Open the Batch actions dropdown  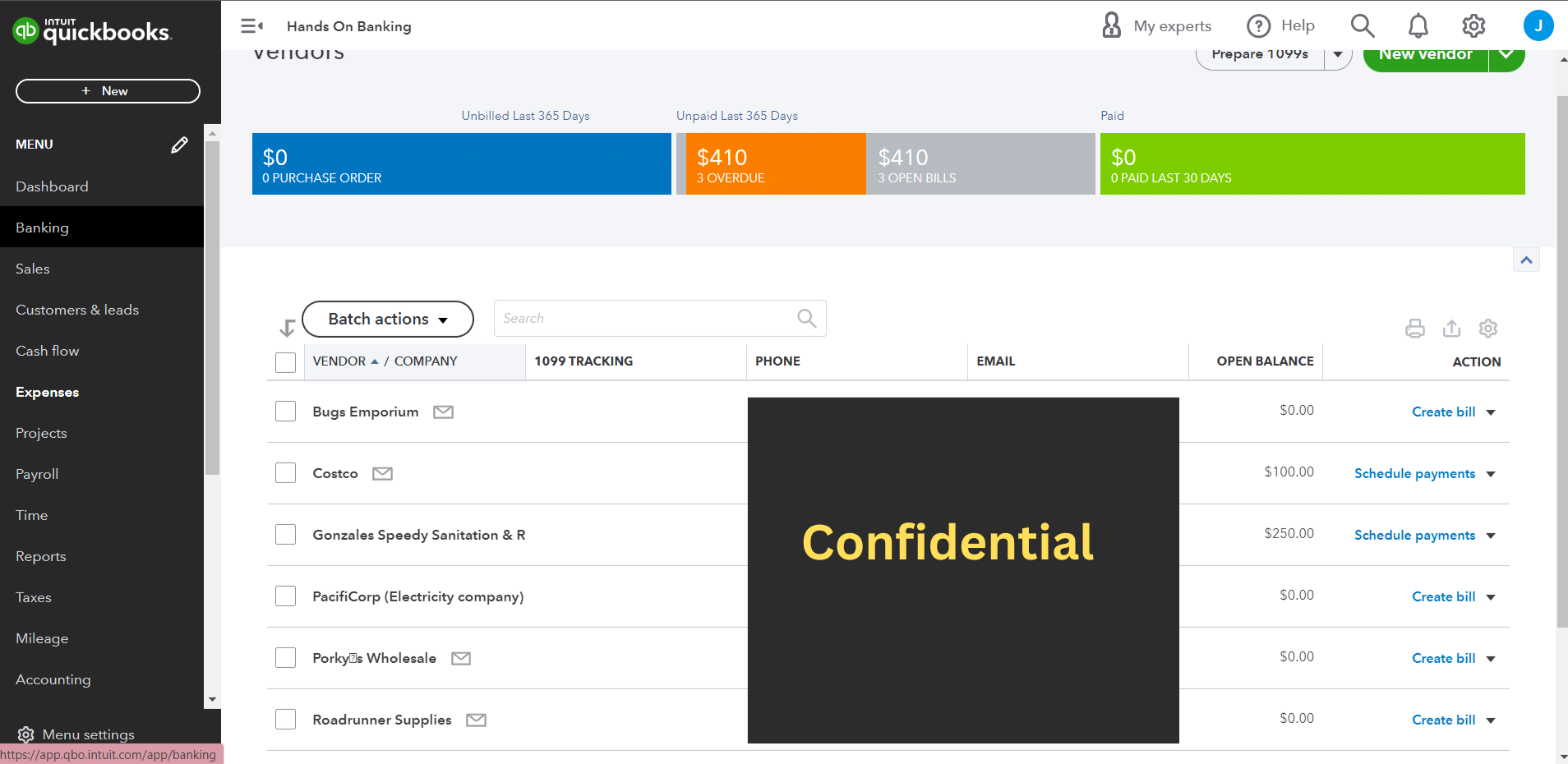pos(388,319)
